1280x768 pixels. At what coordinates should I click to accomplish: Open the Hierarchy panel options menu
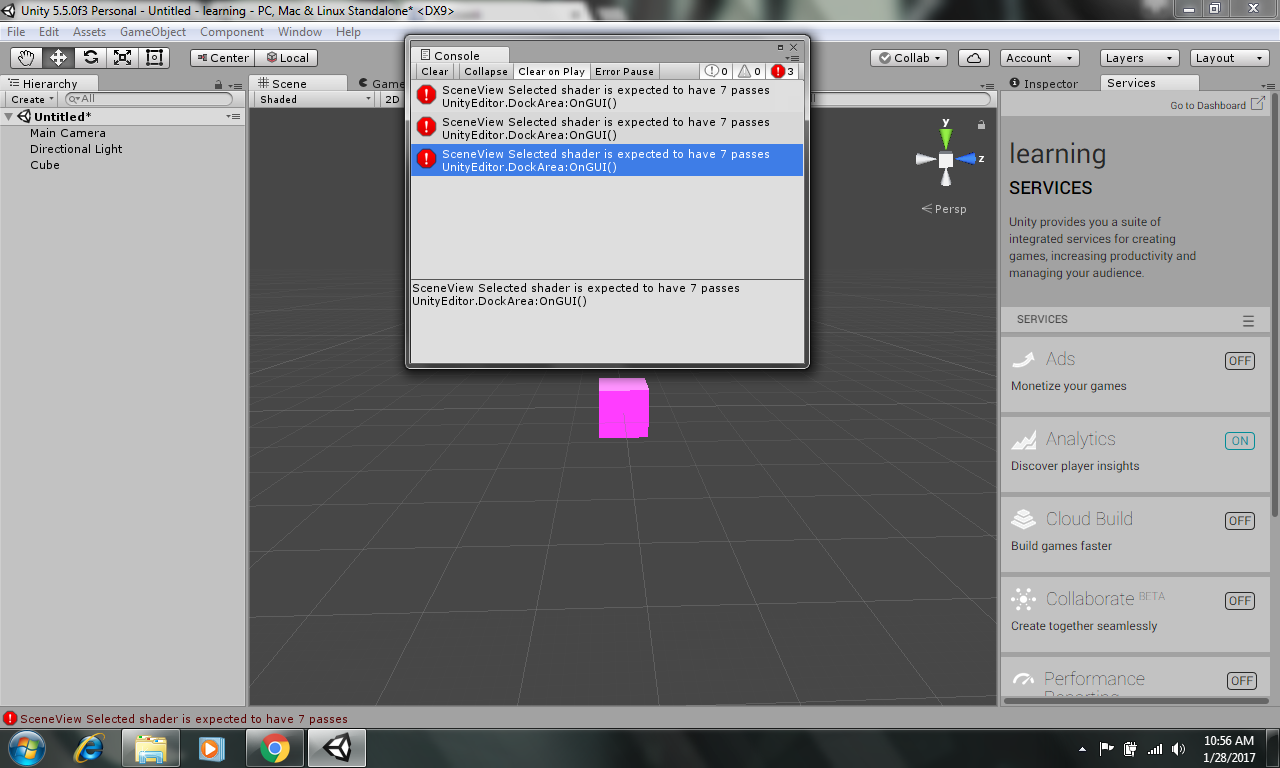click(x=234, y=84)
